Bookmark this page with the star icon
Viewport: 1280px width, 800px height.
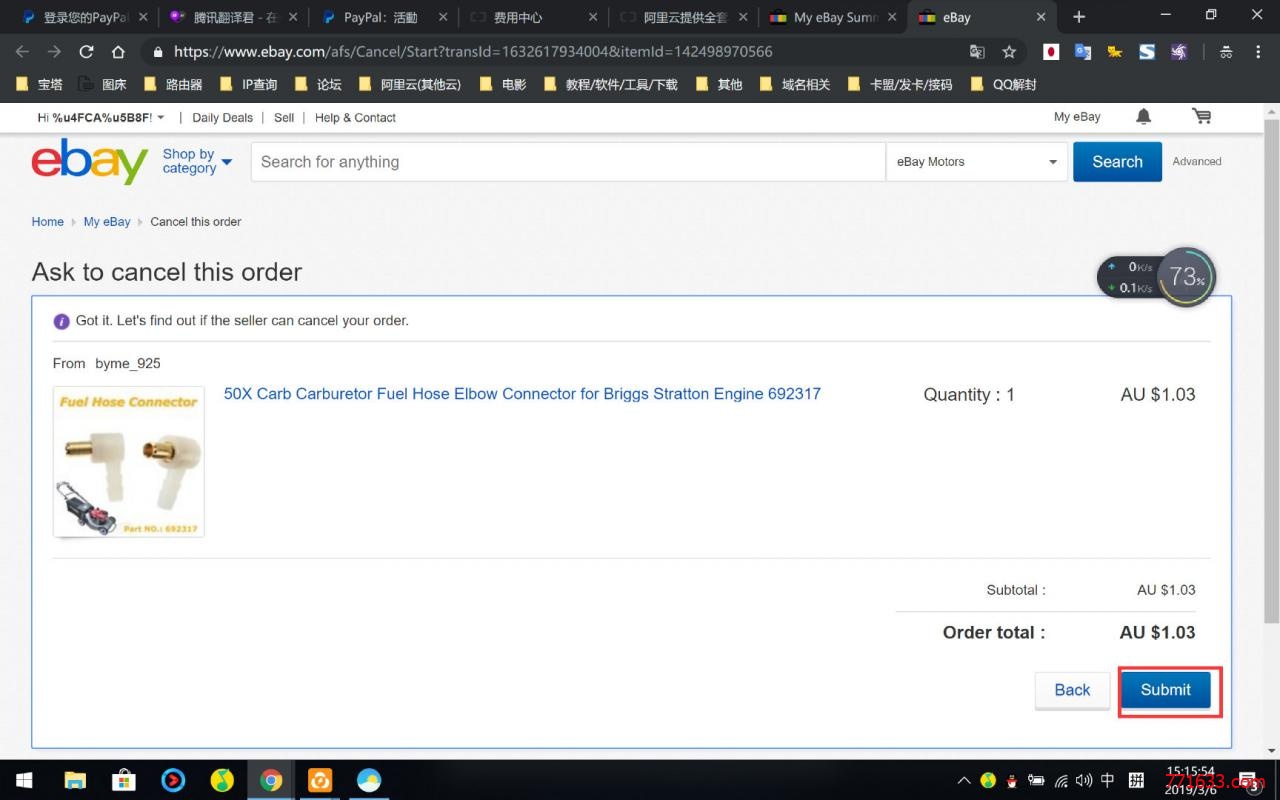click(x=1009, y=52)
